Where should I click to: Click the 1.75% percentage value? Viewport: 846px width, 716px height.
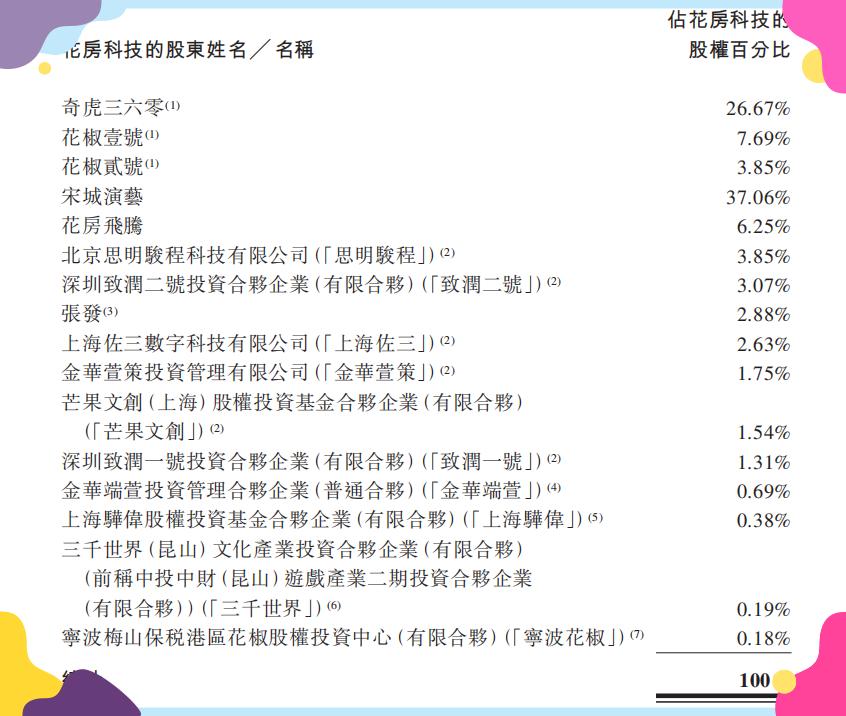click(763, 373)
